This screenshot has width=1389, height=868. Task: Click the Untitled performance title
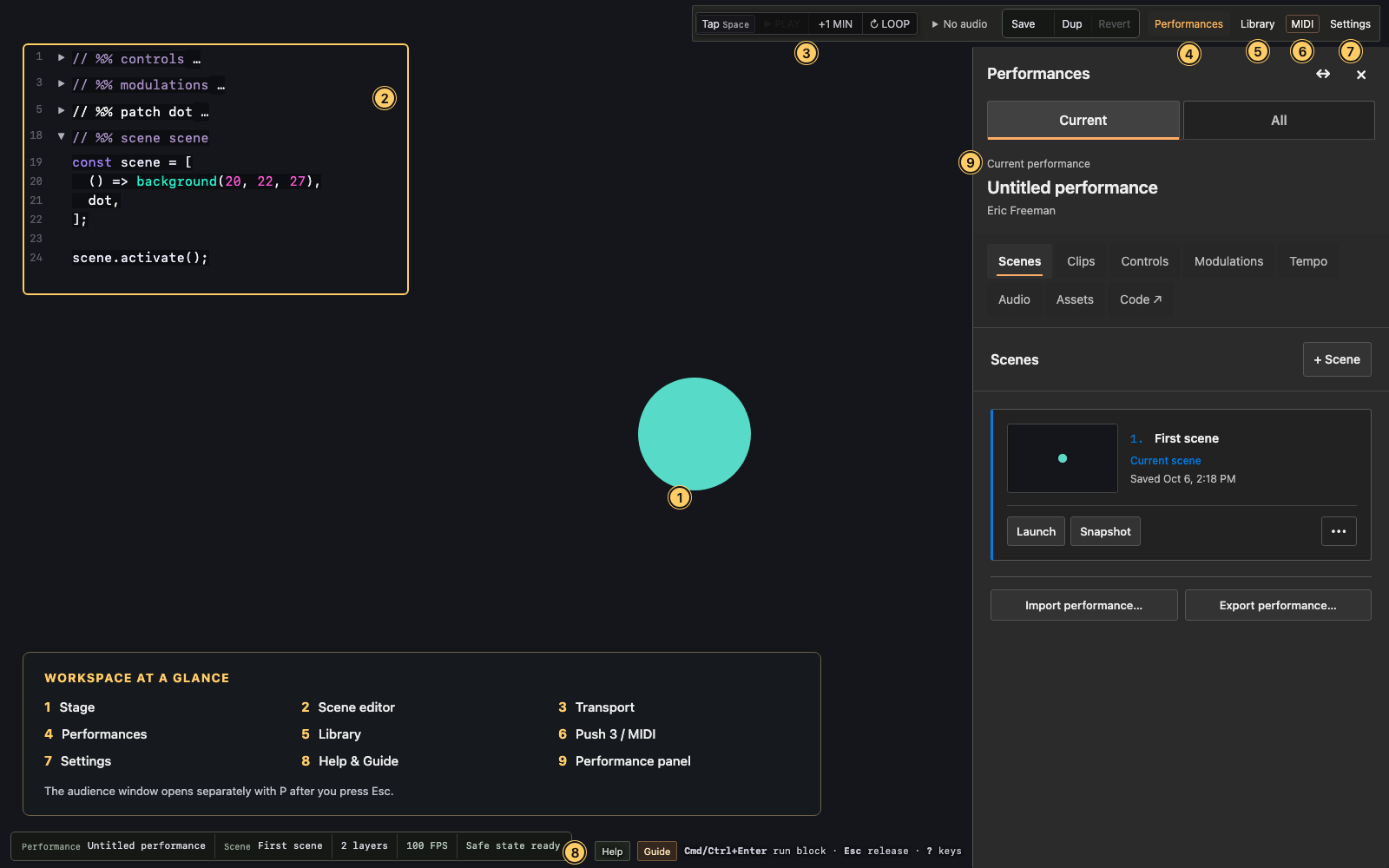tap(1072, 187)
